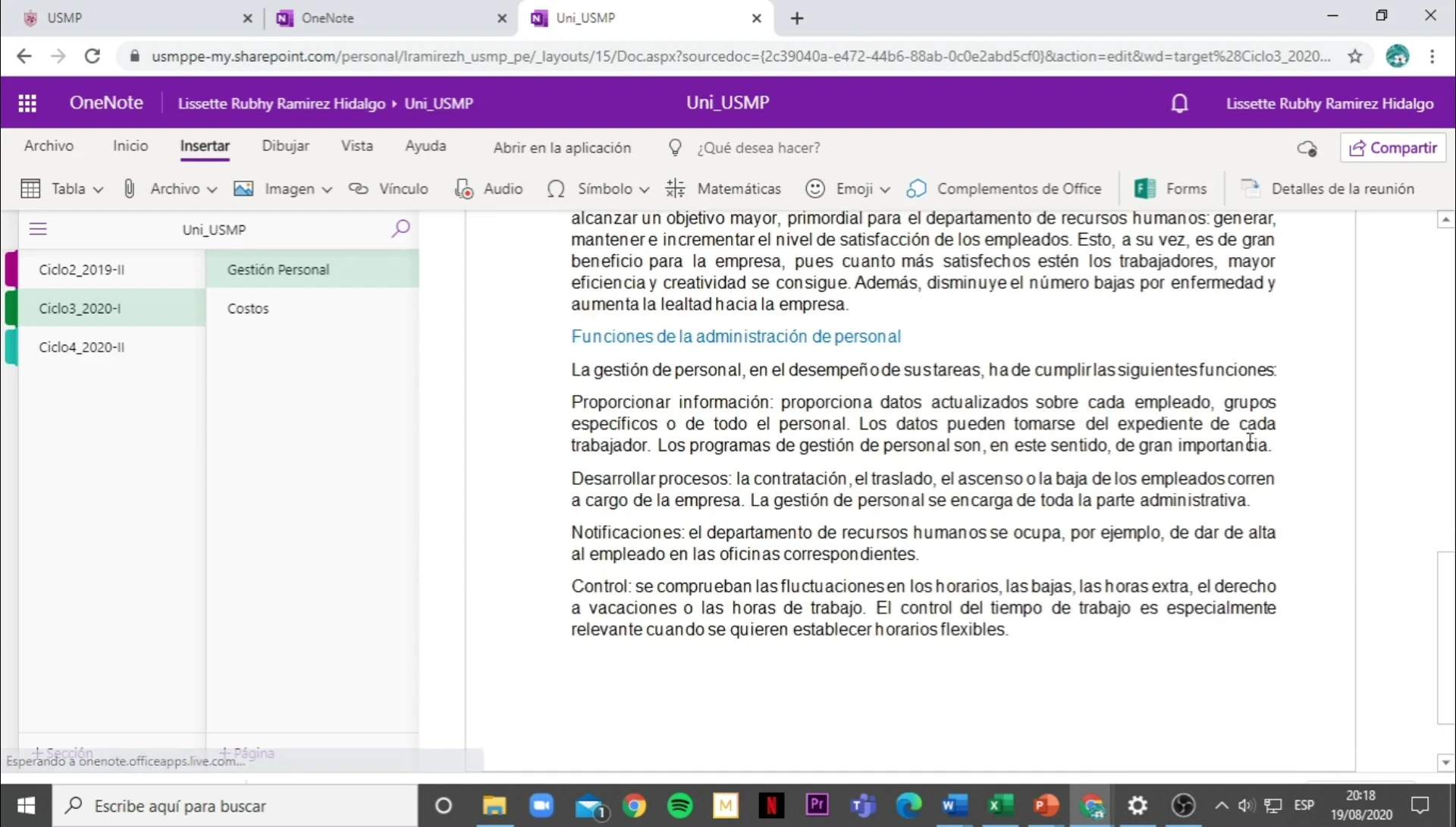The image size is (1456, 827).
Task: Expand the Símbolo dropdown arrow
Action: [644, 190]
